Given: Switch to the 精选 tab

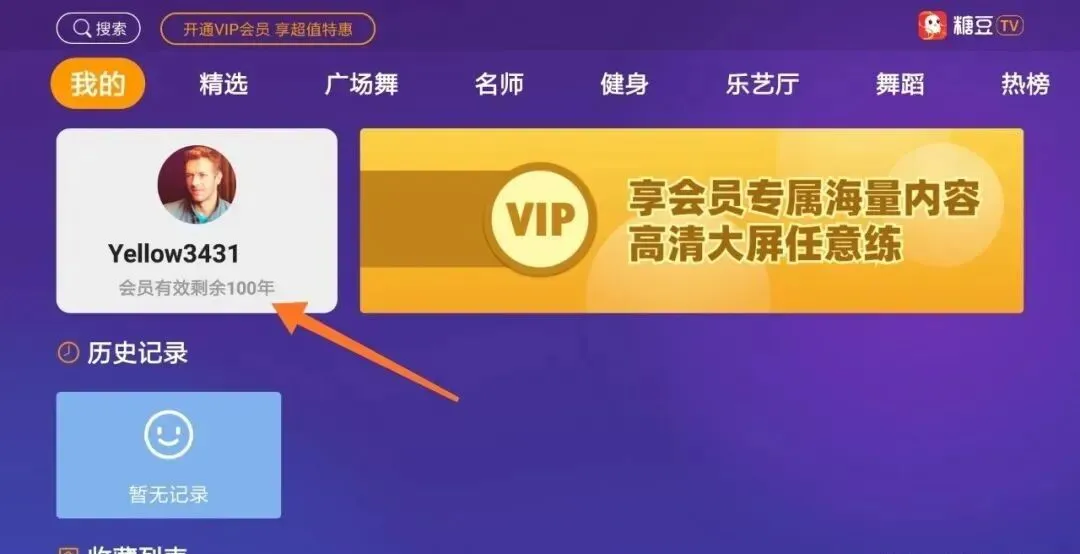Looking at the screenshot, I should pos(223,84).
